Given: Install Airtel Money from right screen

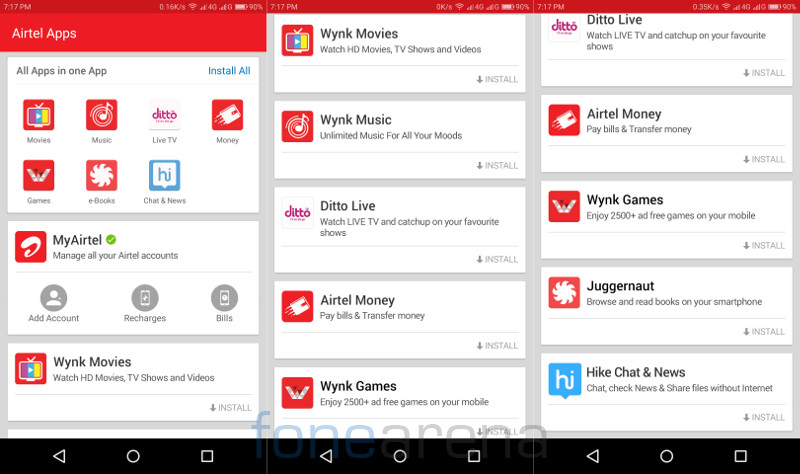Looking at the screenshot, I should click(764, 159).
